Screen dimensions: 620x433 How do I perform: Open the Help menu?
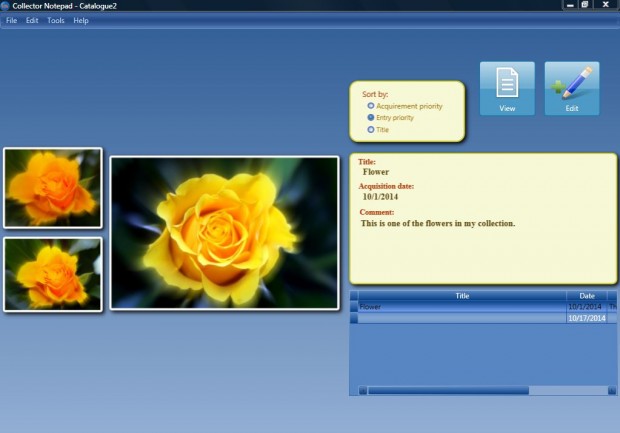click(x=81, y=20)
